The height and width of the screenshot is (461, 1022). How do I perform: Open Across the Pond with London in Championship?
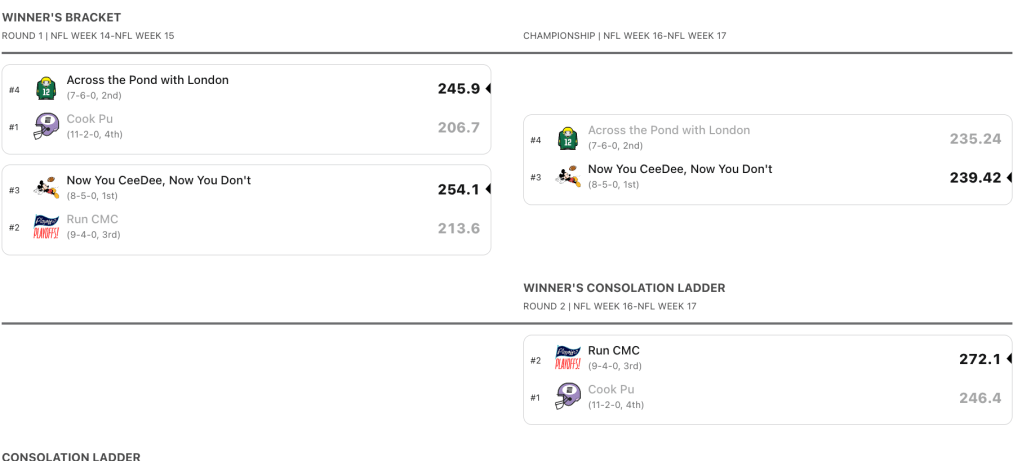click(668, 130)
